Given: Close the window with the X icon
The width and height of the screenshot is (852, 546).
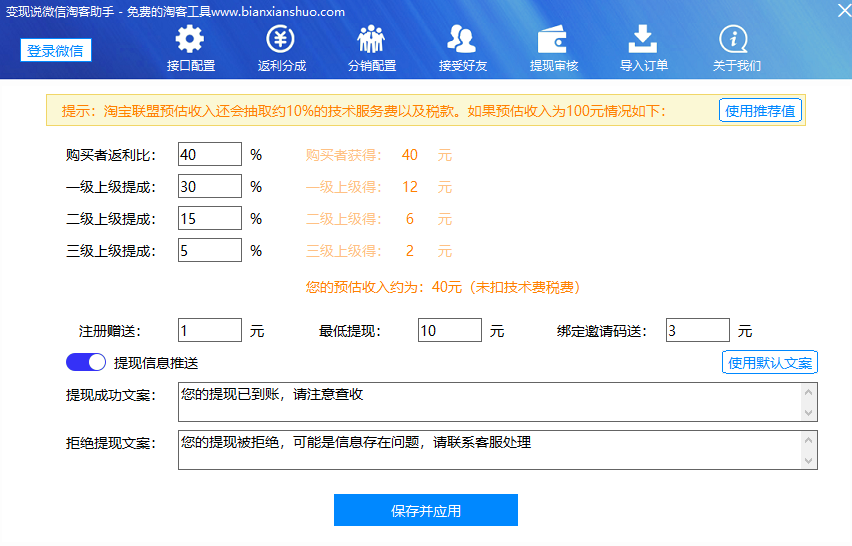Looking at the screenshot, I should [x=844, y=10].
